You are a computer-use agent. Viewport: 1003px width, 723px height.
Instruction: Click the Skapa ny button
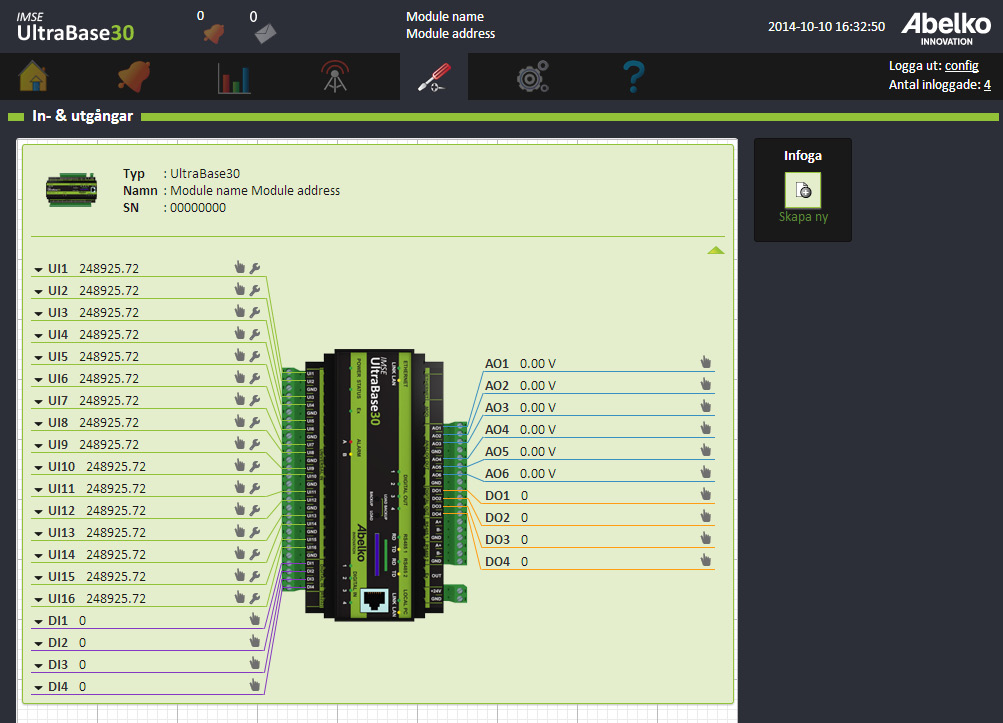pyautogui.click(x=803, y=198)
